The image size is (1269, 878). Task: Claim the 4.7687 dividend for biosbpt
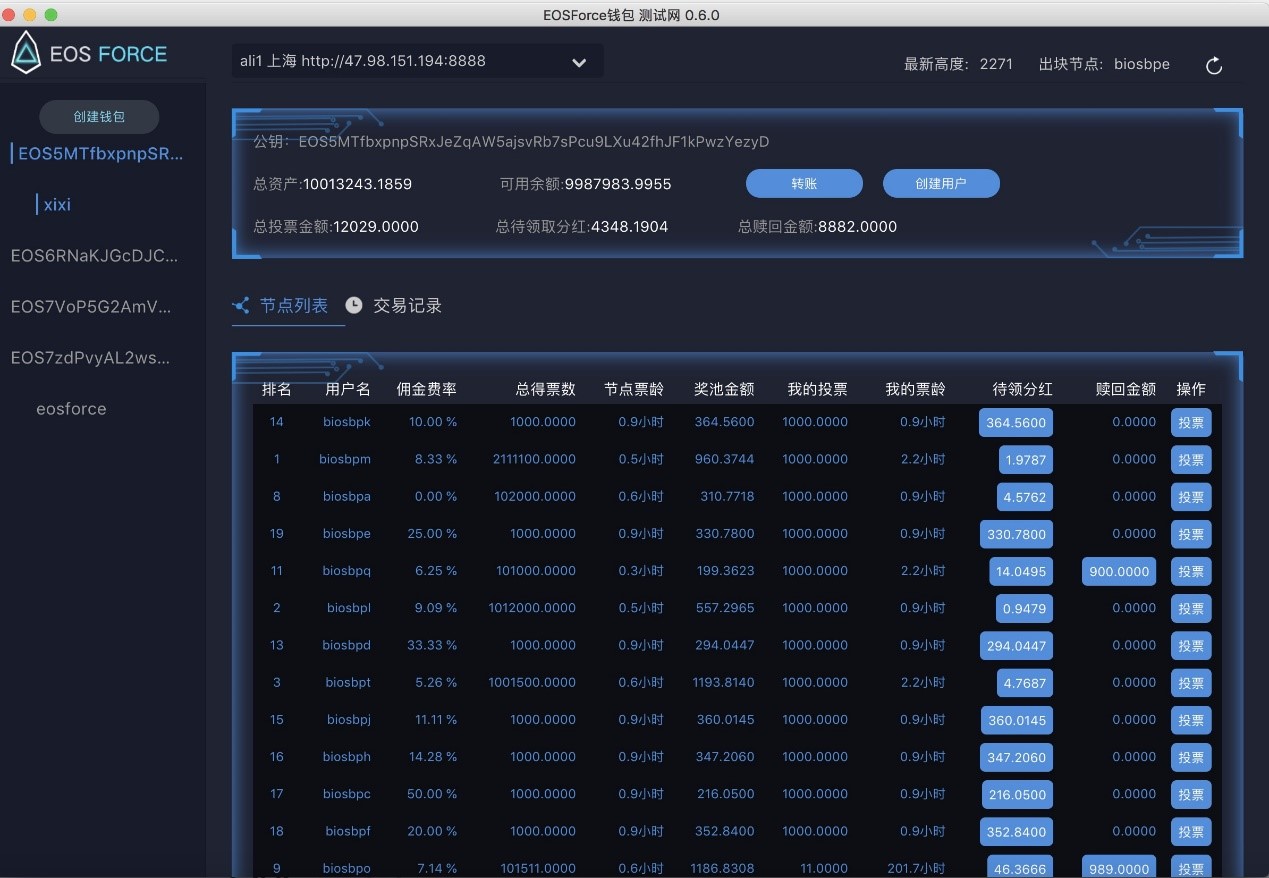[1025, 683]
